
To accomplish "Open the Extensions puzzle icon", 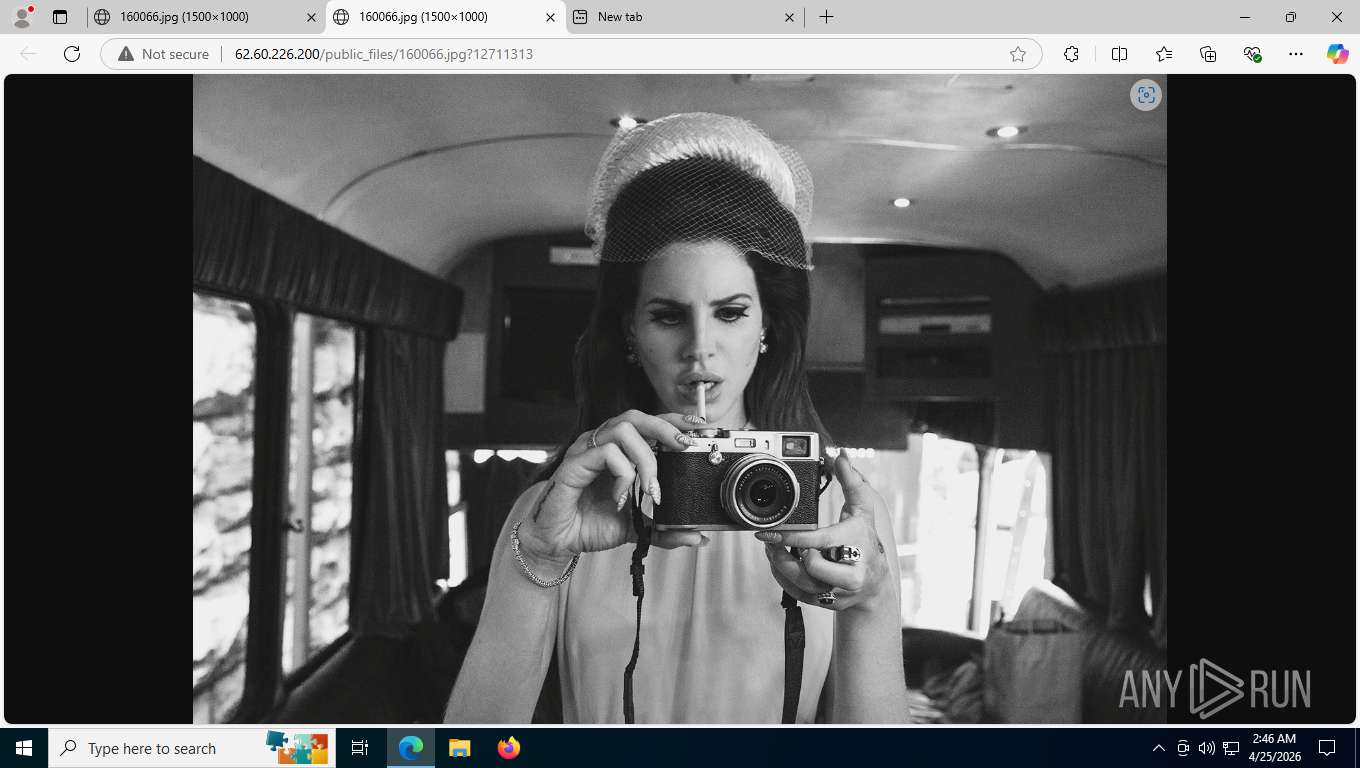I will [x=1071, y=54].
